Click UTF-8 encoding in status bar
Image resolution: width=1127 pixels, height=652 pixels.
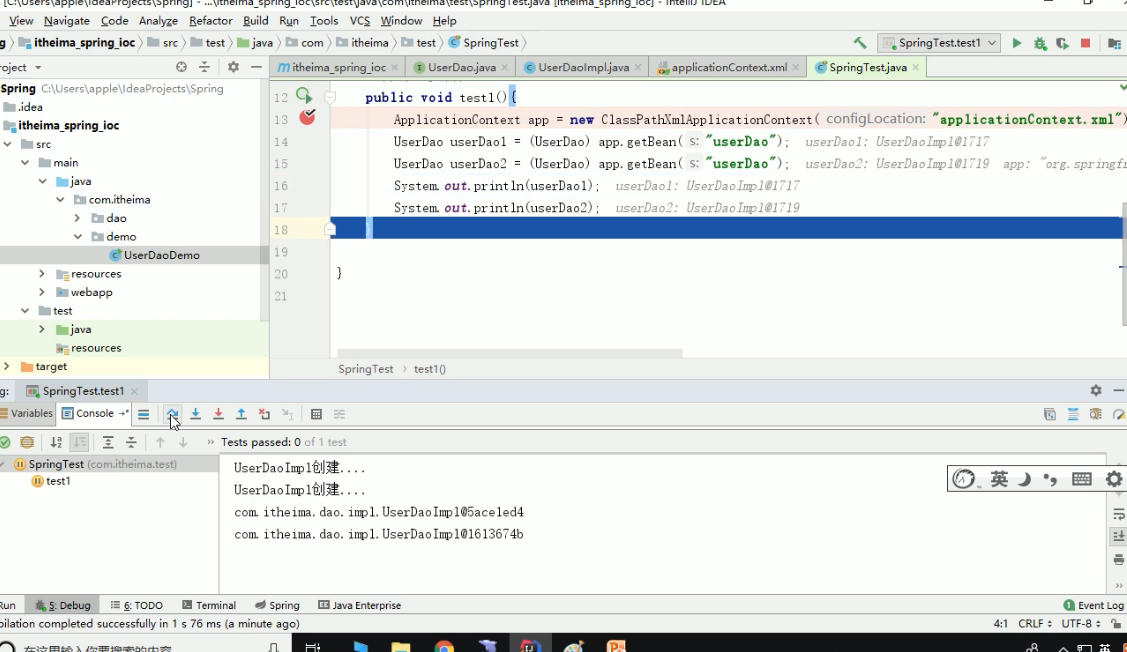(x=1081, y=624)
